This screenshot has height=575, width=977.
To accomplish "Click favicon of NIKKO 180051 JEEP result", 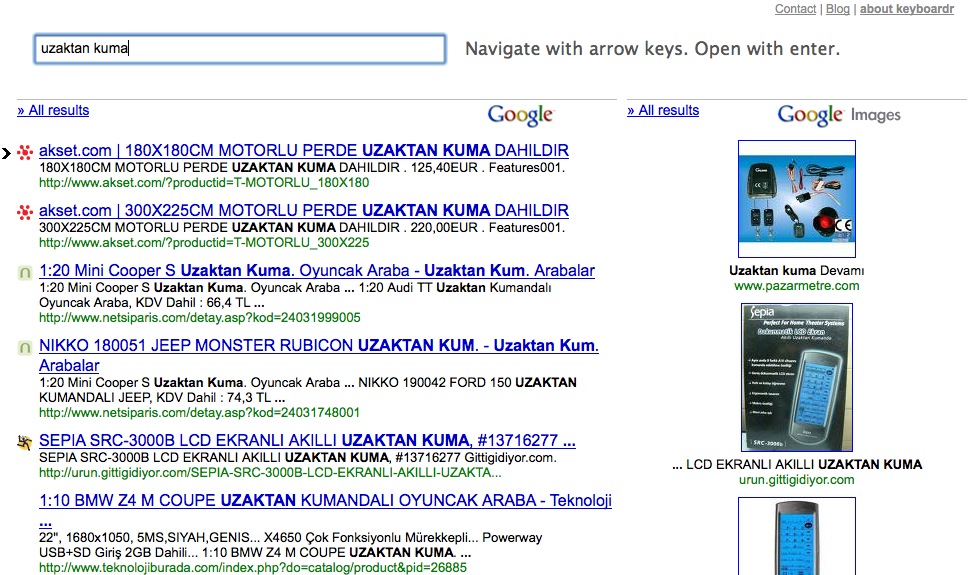I will click(25, 347).
